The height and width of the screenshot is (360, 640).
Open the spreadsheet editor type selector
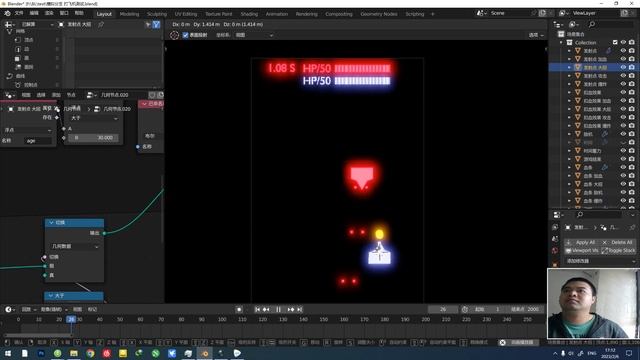pos(9,24)
